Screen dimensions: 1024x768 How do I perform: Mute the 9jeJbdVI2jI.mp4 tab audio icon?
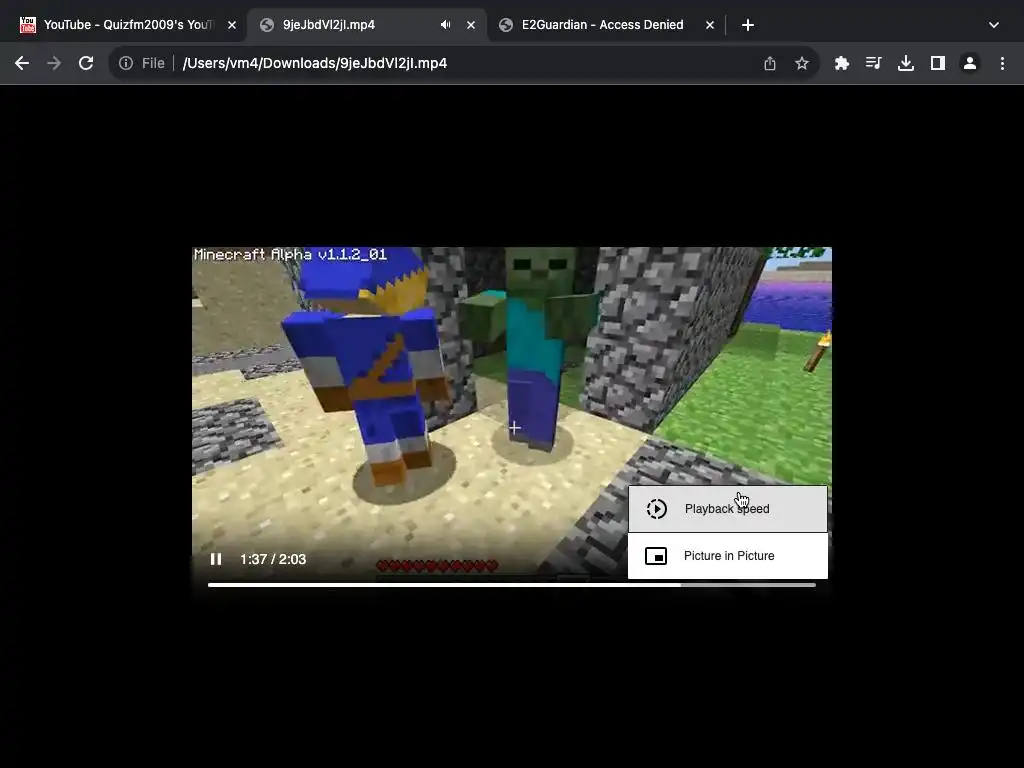(x=445, y=25)
